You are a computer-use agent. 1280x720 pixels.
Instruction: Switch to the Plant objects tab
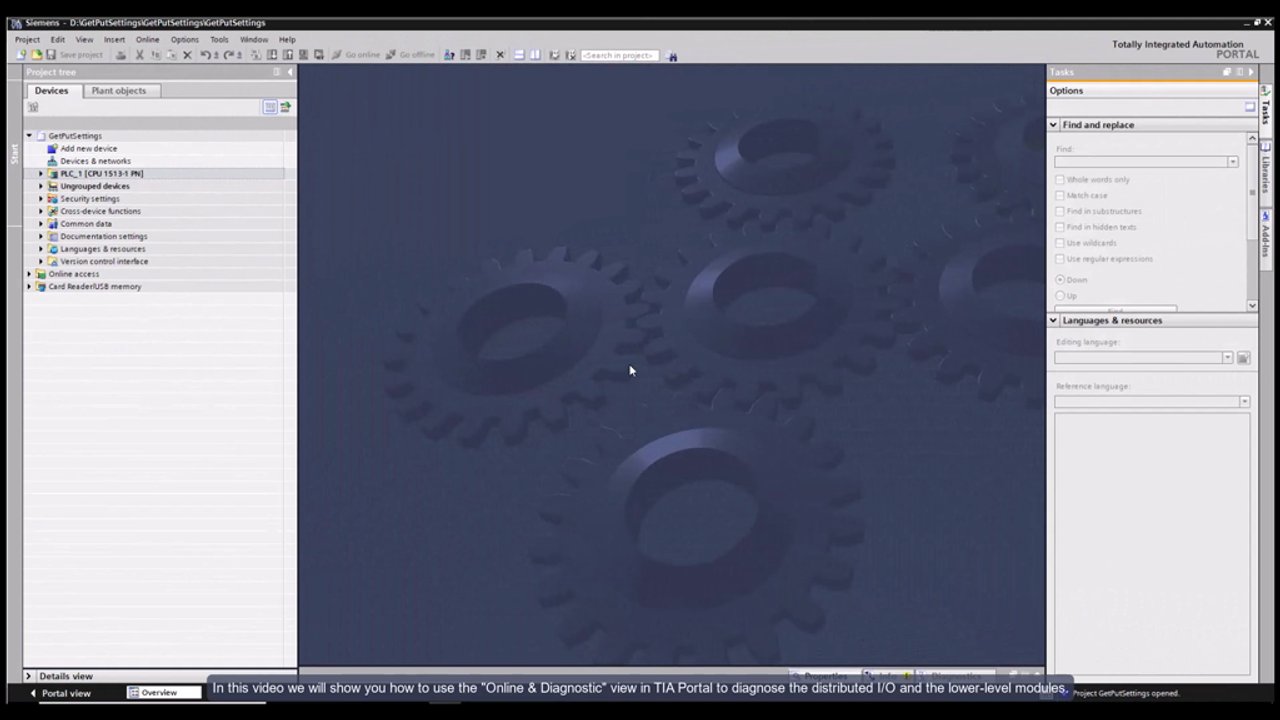point(118,91)
